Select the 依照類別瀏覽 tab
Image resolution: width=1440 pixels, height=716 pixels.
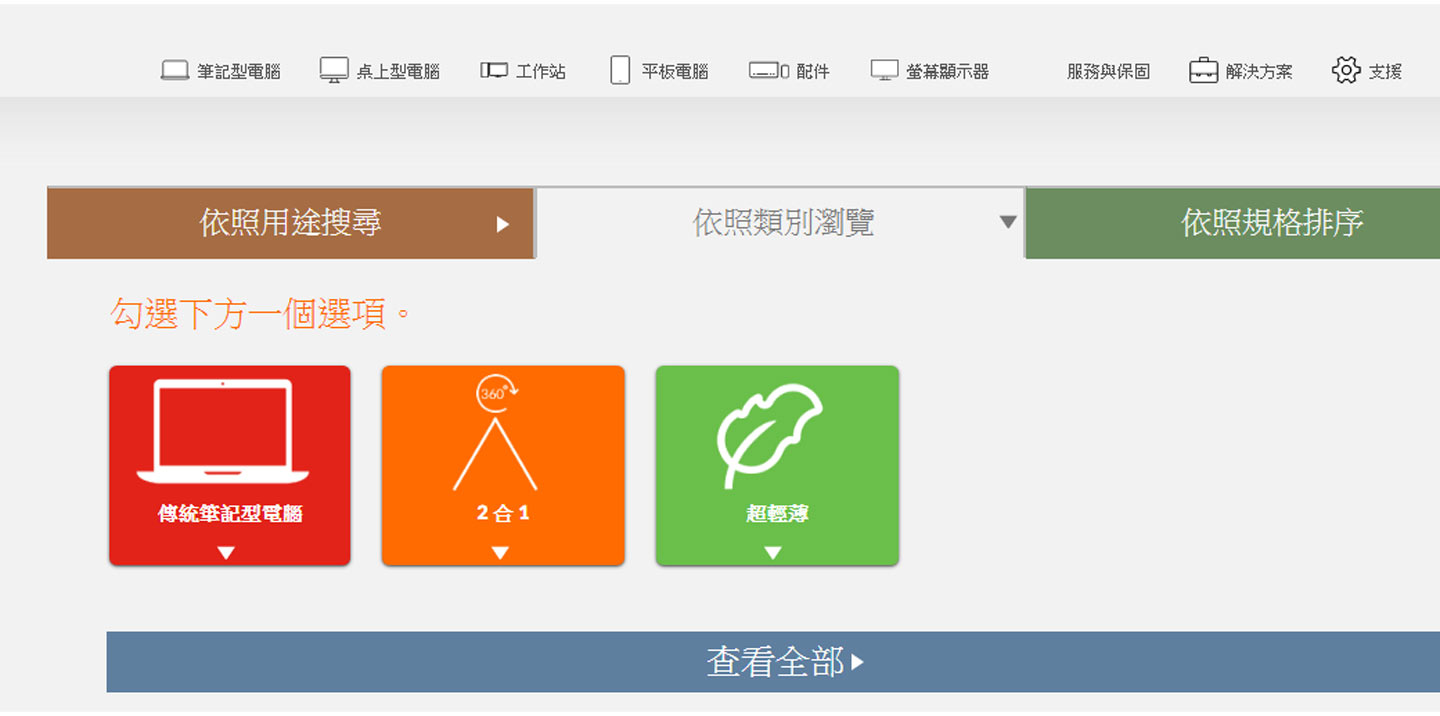click(x=781, y=223)
